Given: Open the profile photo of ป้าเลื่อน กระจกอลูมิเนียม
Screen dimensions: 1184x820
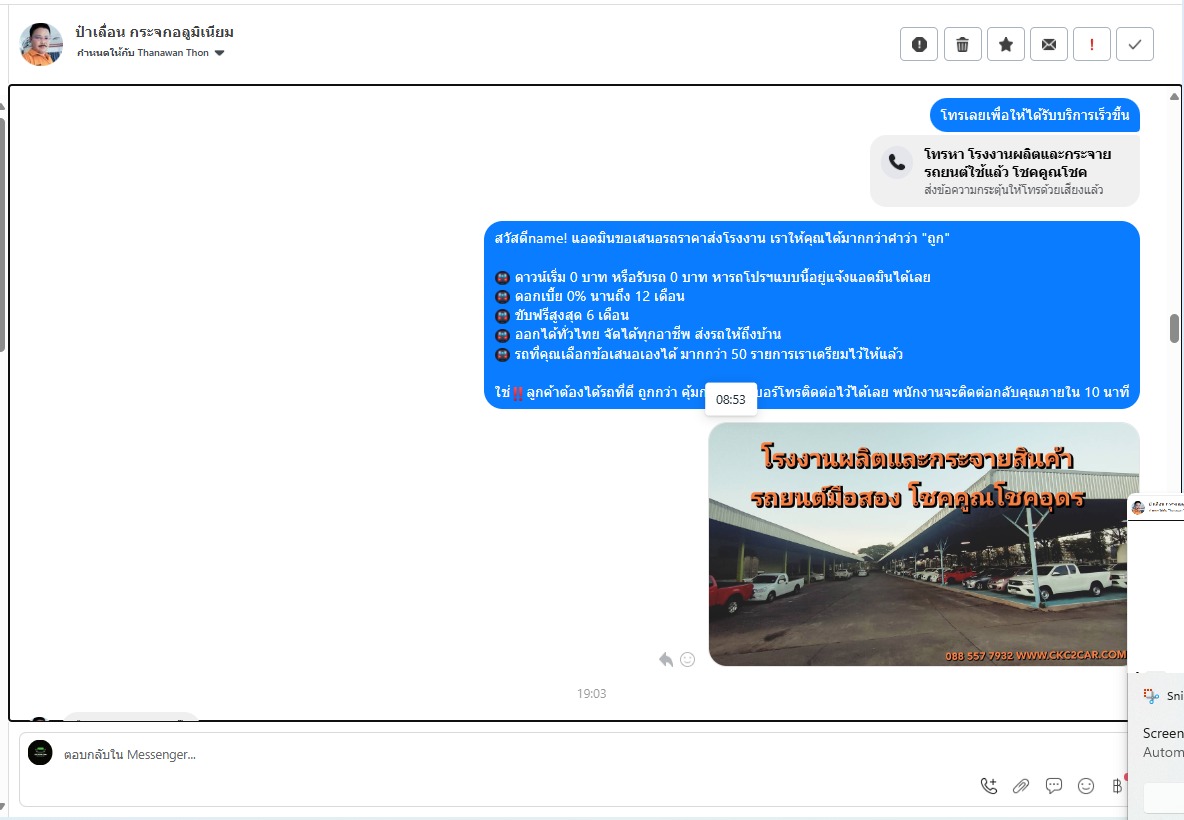Looking at the screenshot, I should (x=41, y=44).
